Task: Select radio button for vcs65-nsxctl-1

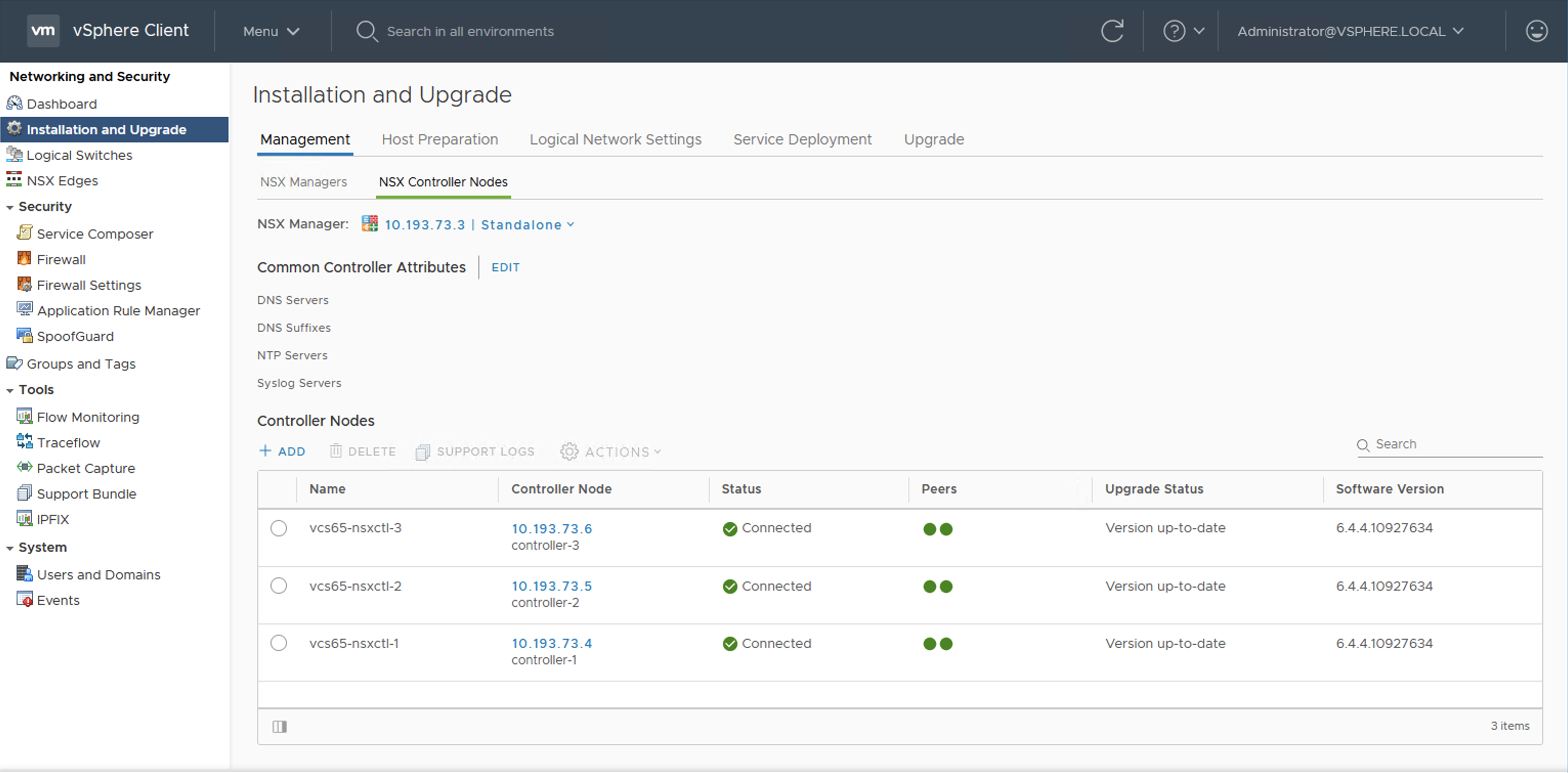Action: 279,643
